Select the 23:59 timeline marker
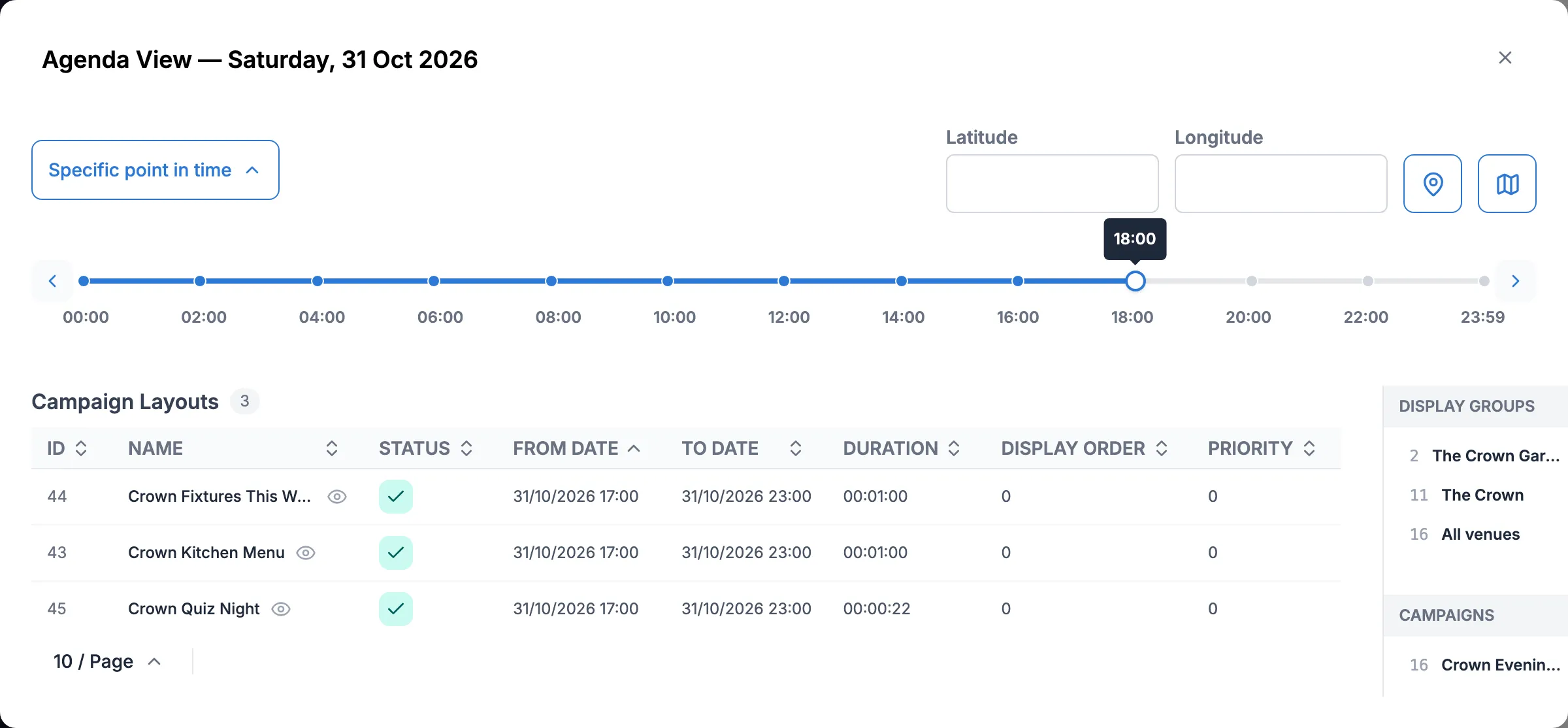 (1484, 281)
